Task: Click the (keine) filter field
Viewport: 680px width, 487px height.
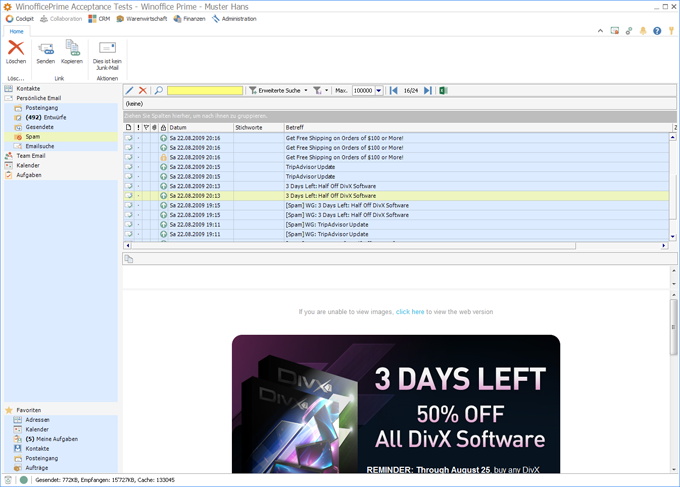Action: click(x=399, y=104)
